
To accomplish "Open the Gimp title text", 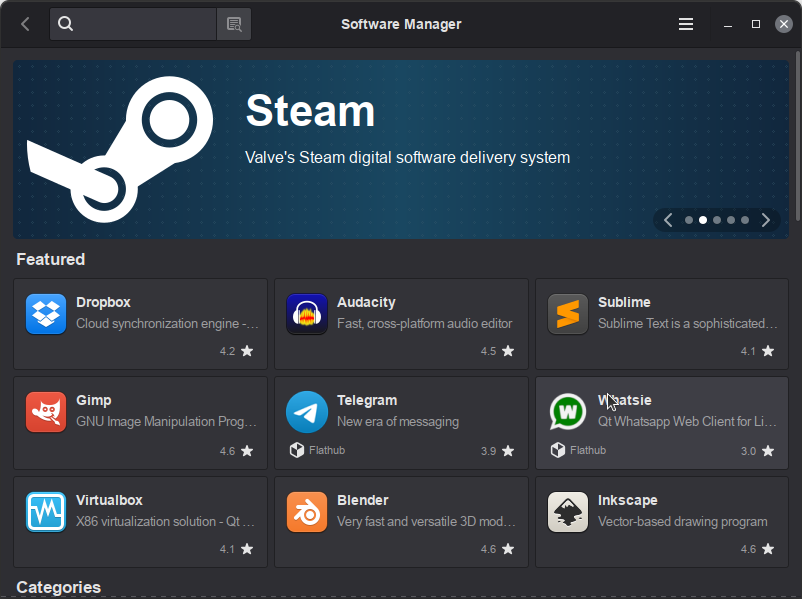I will coord(94,401).
